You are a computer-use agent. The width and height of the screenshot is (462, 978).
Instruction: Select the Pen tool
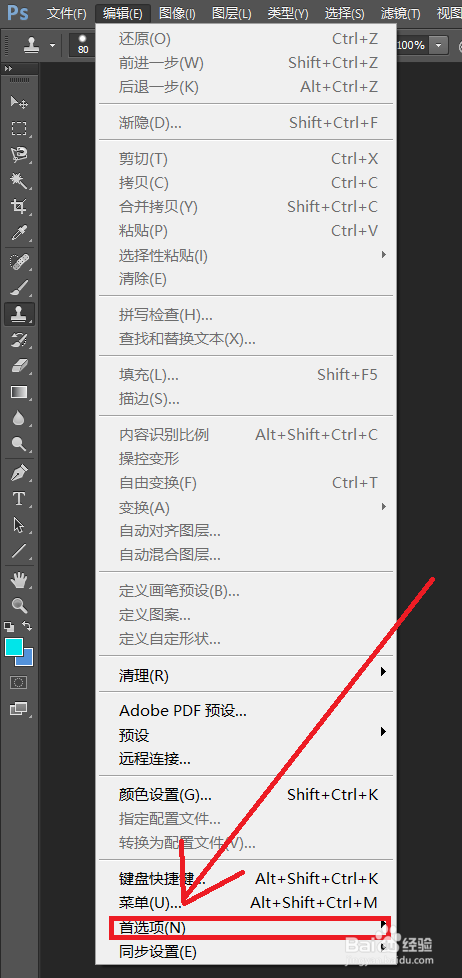point(19,473)
